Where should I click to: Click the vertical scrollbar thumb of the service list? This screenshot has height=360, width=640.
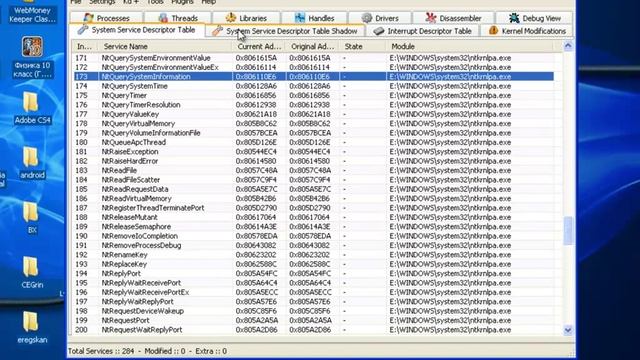click(568, 231)
